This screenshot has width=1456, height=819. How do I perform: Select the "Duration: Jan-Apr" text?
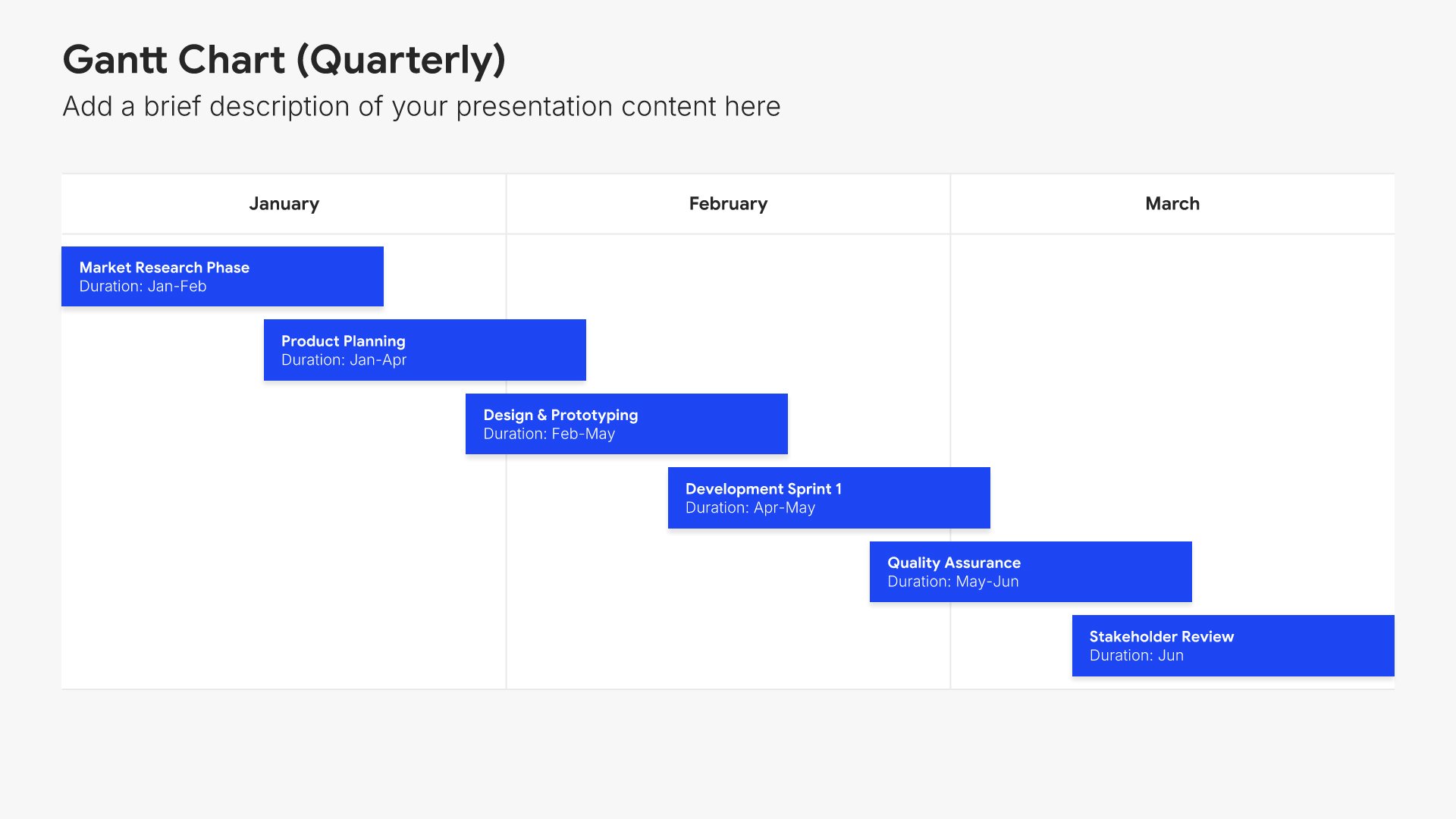click(344, 360)
